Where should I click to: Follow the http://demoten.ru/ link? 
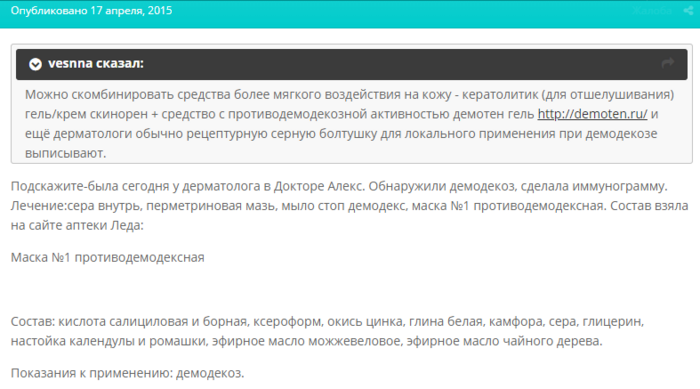[592, 114]
